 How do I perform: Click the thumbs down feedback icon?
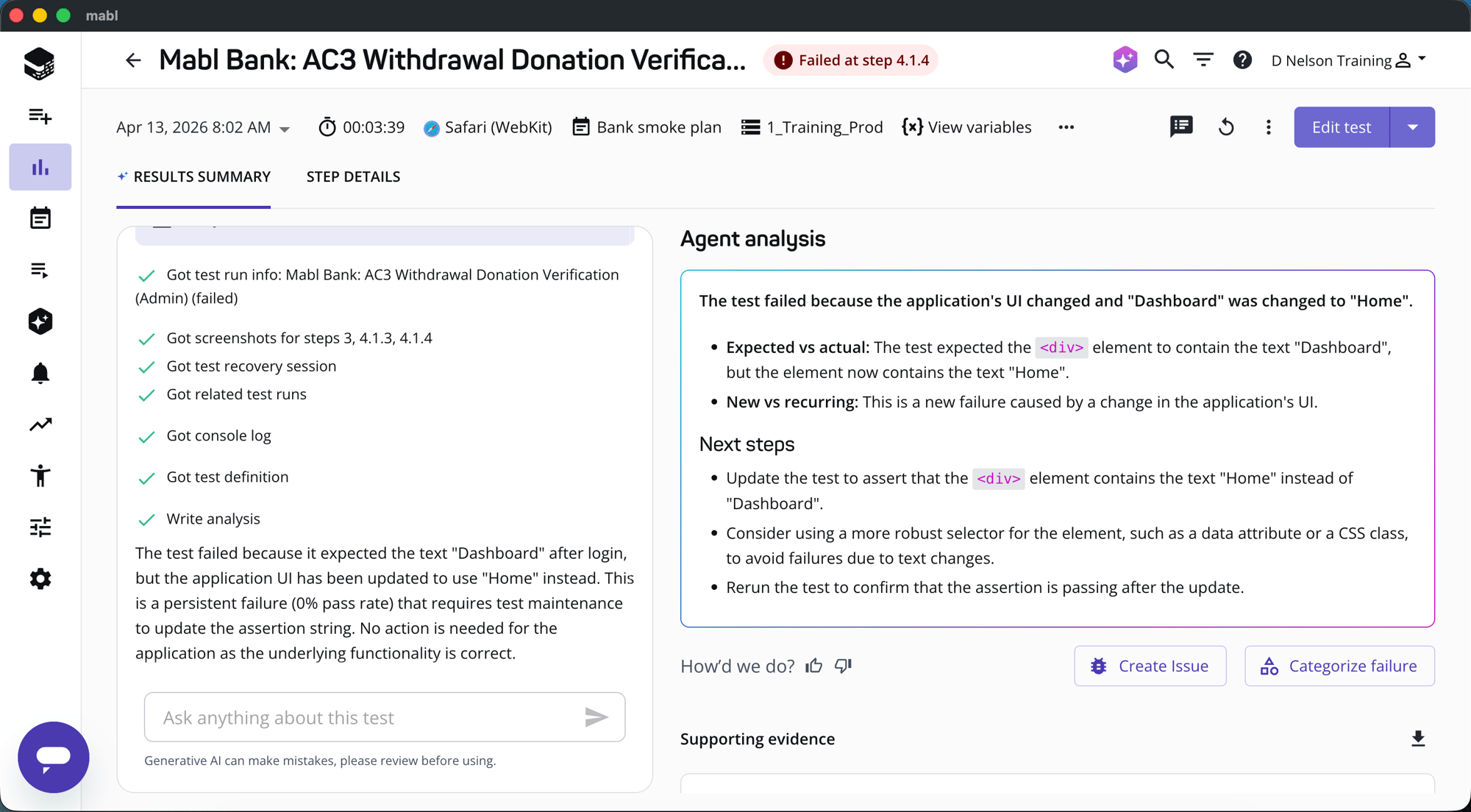coord(843,666)
